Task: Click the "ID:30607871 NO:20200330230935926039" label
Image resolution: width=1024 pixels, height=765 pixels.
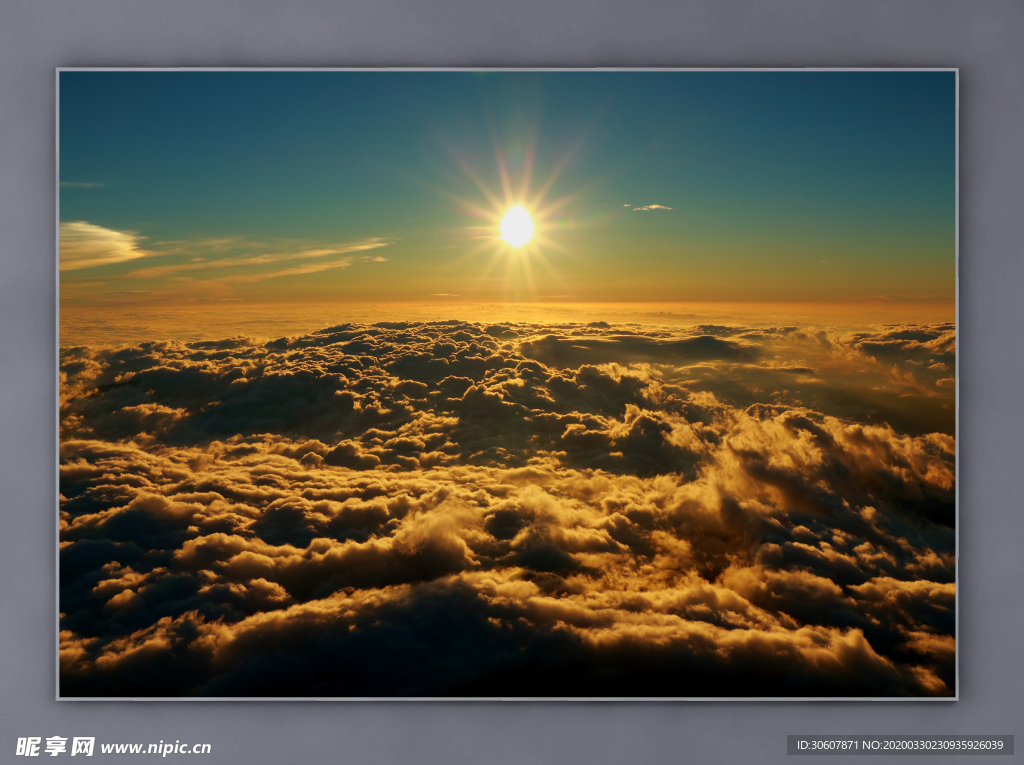Action: 900,745
